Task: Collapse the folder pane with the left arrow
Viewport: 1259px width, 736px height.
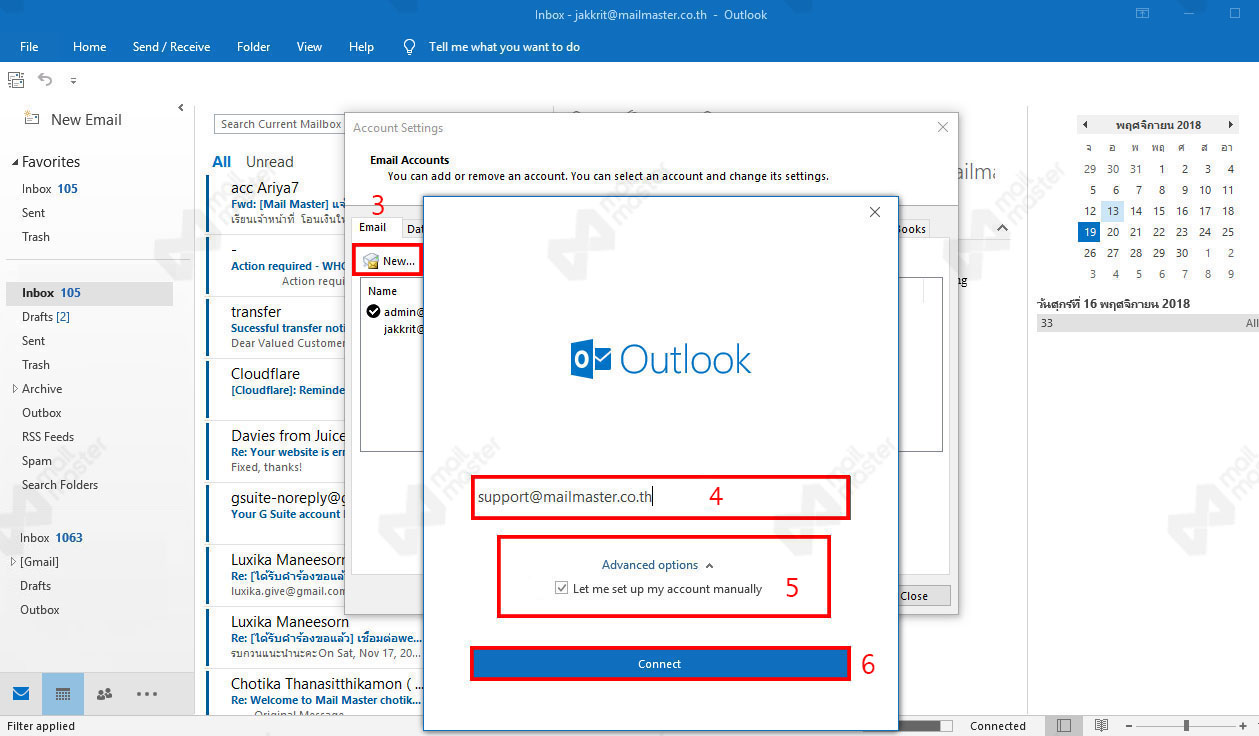Action: (181, 107)
